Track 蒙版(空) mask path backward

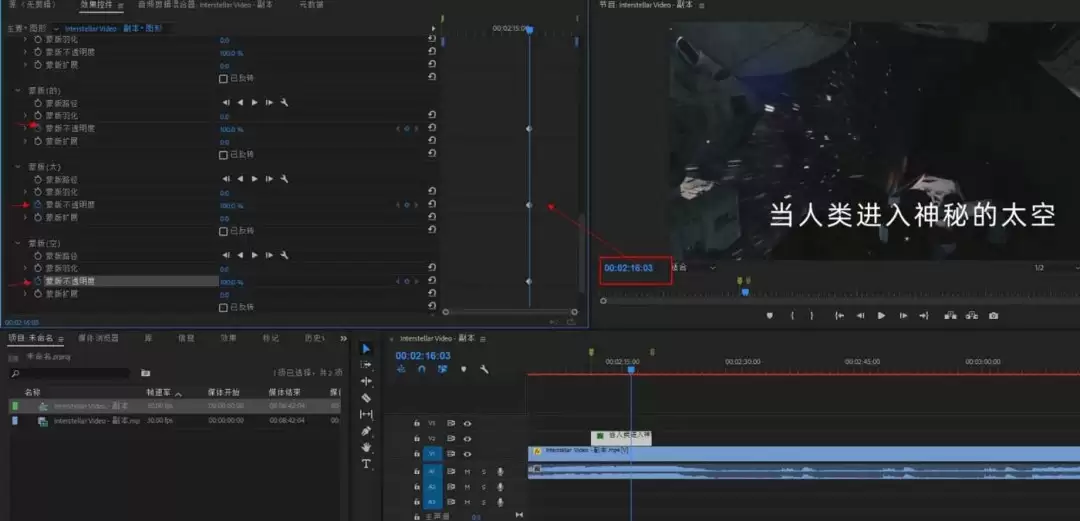[240, 256]
